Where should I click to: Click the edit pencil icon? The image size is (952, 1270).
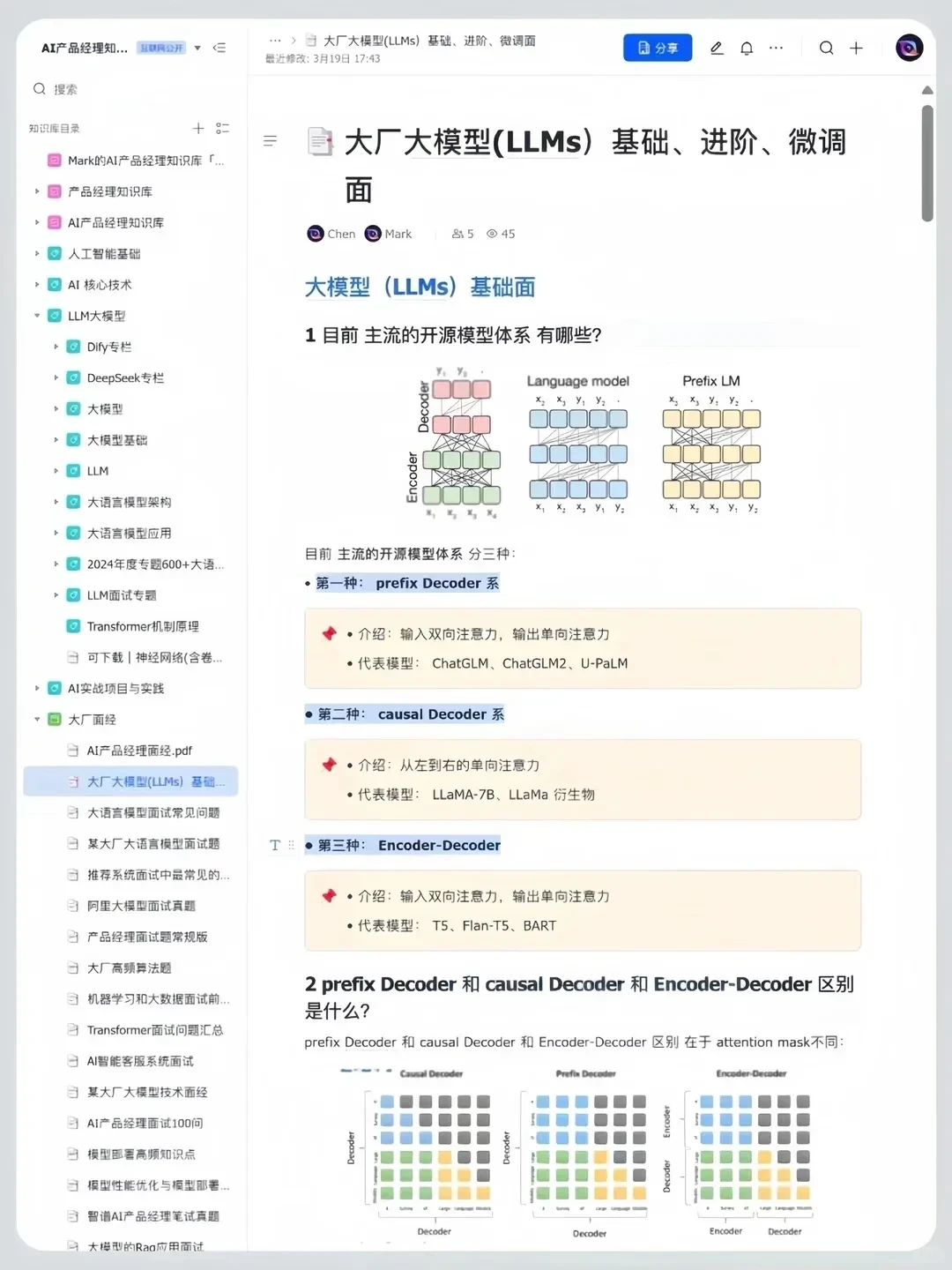tap(717, 48)
